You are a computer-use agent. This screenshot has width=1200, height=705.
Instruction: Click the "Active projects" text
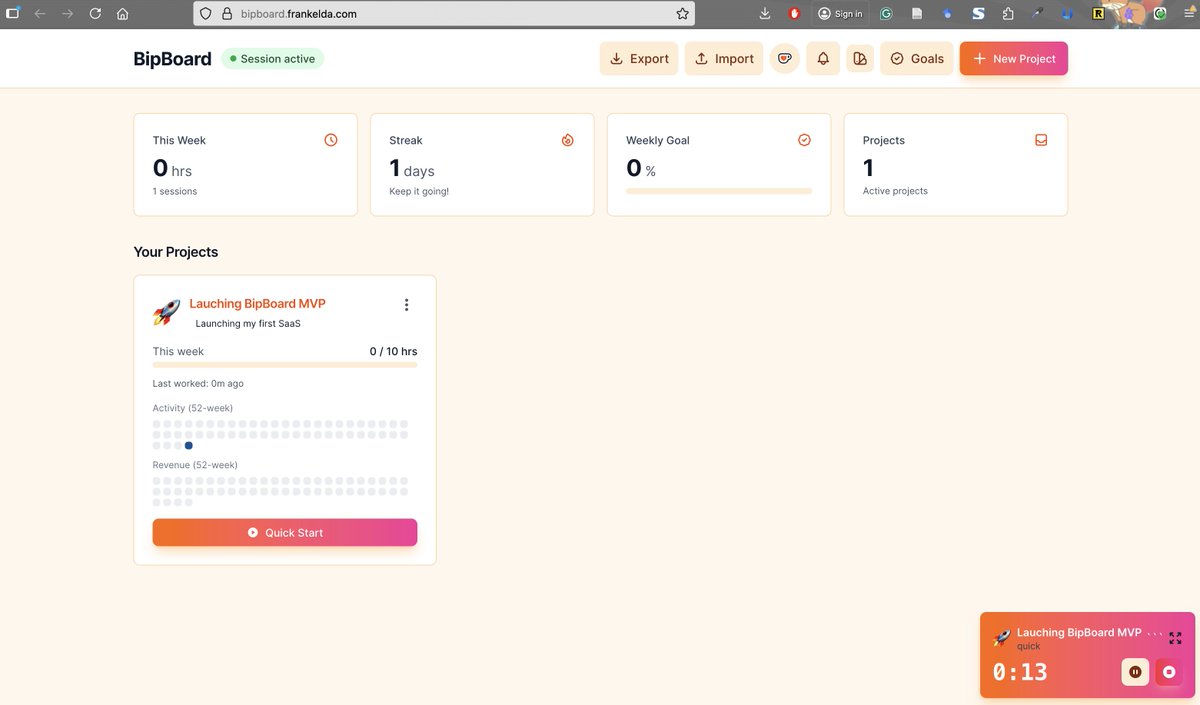(895, 191)
